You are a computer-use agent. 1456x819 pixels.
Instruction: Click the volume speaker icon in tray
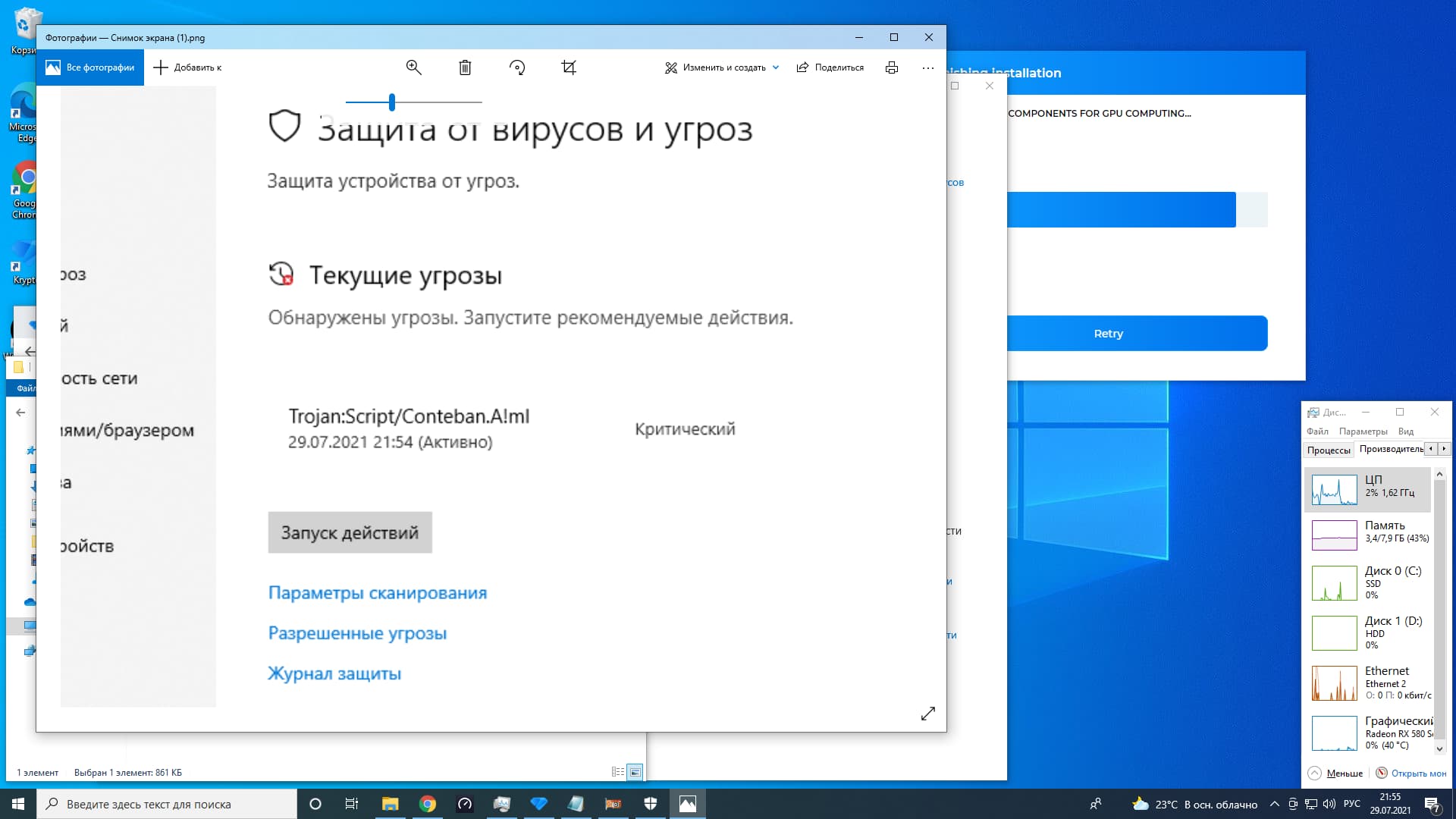(x=1329, y=804)
